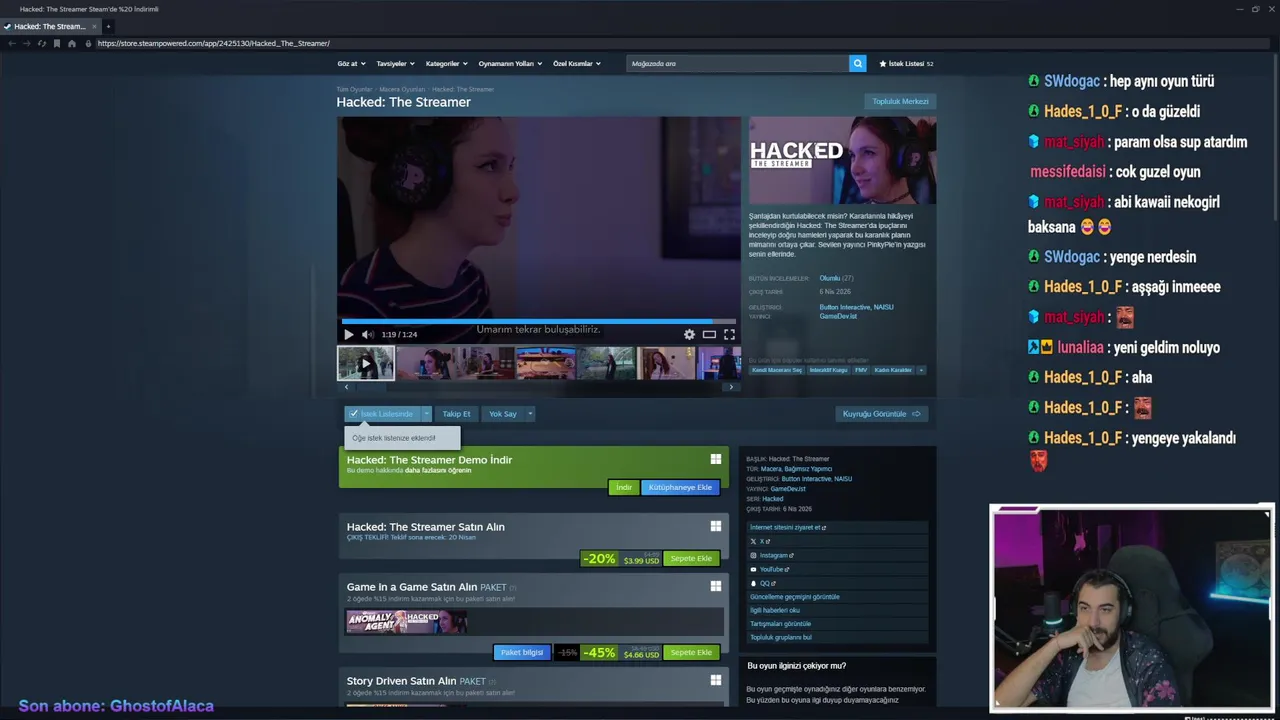The image size is (1280, 720).
Task: Play the trailer video
Action: click(348, 334)
